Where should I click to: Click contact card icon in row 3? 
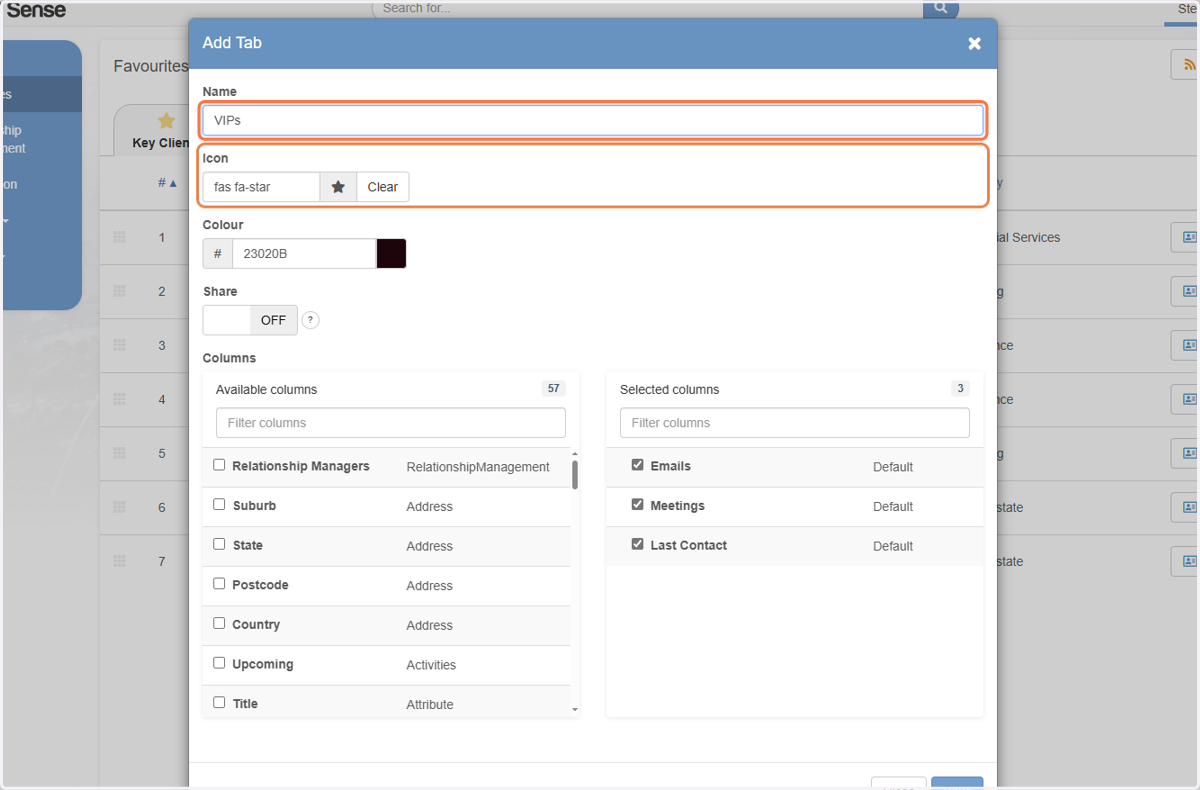pos(1187,345)
